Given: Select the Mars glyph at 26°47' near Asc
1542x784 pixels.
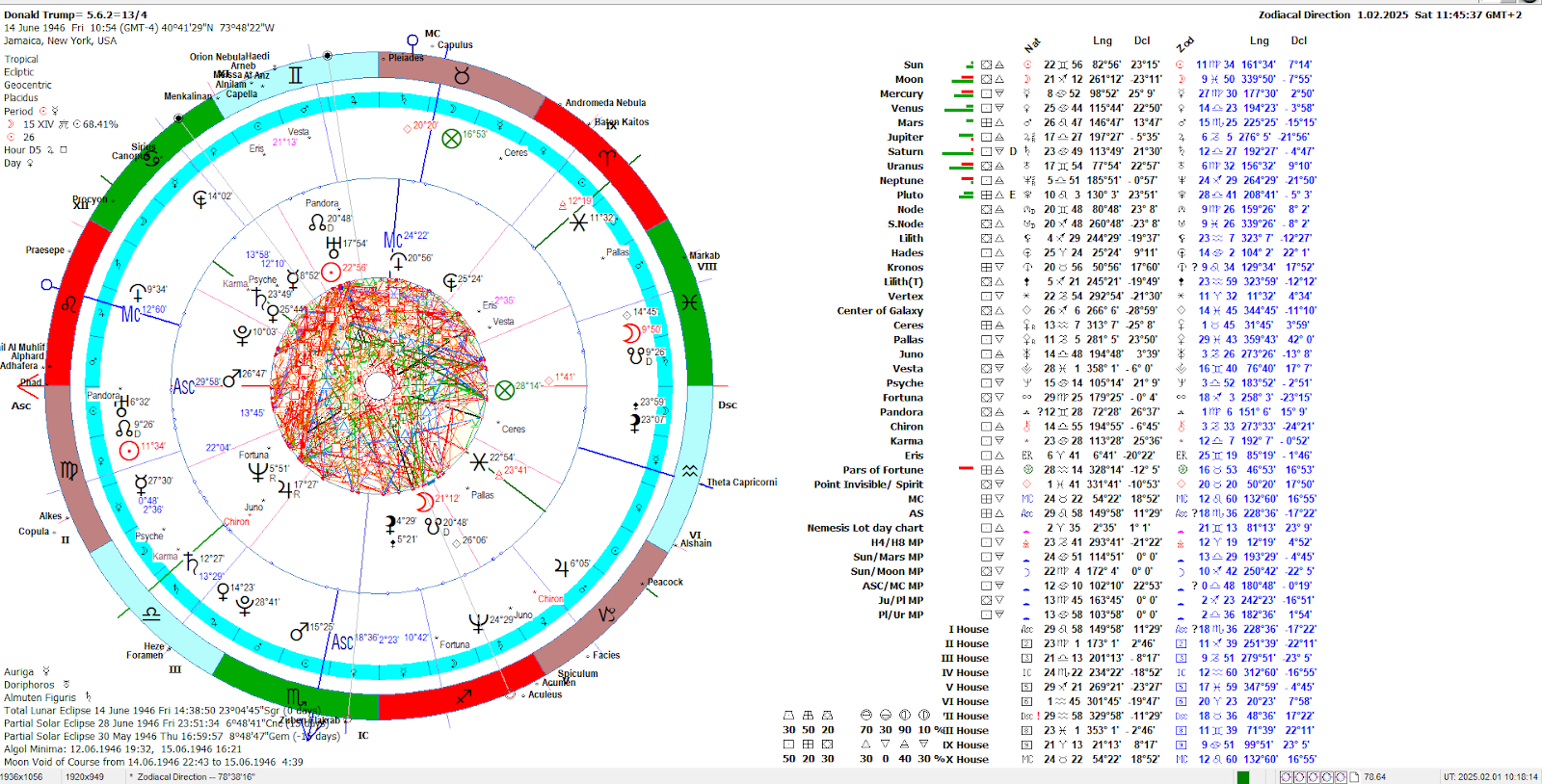Looking at the screenshot, I should 231,379.
